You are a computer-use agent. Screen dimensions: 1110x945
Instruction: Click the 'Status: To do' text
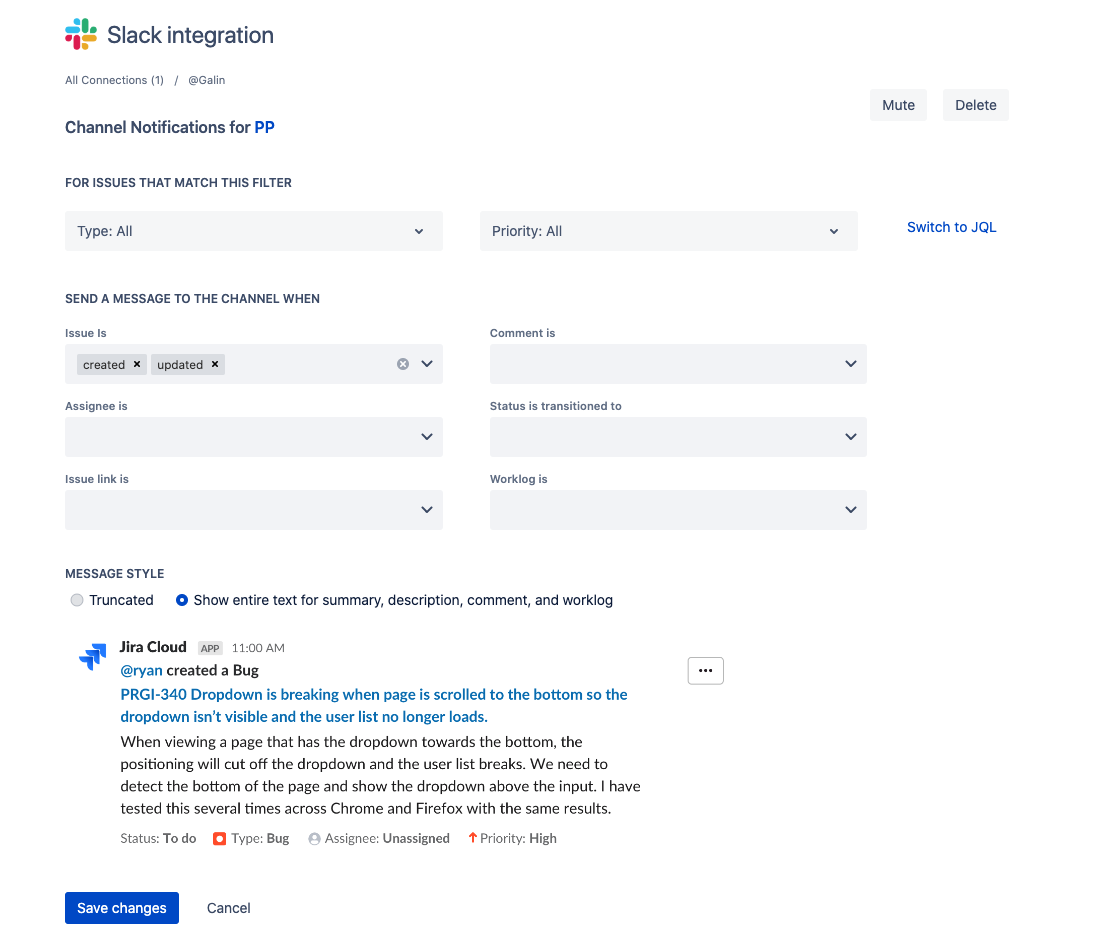coord(158,838)
